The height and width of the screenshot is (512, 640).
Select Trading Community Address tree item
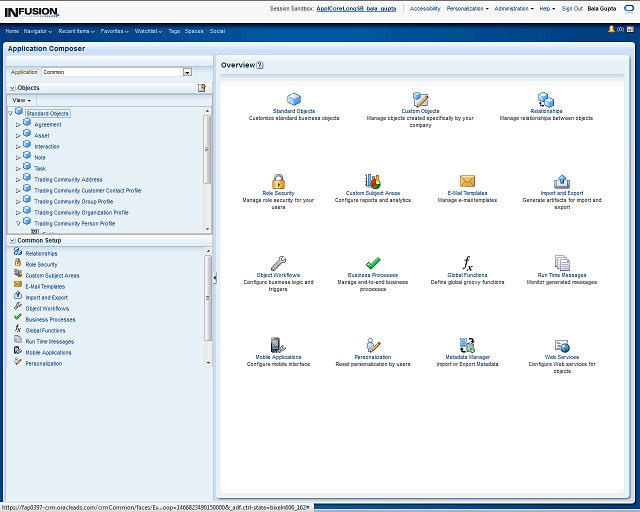coord(68,180)
